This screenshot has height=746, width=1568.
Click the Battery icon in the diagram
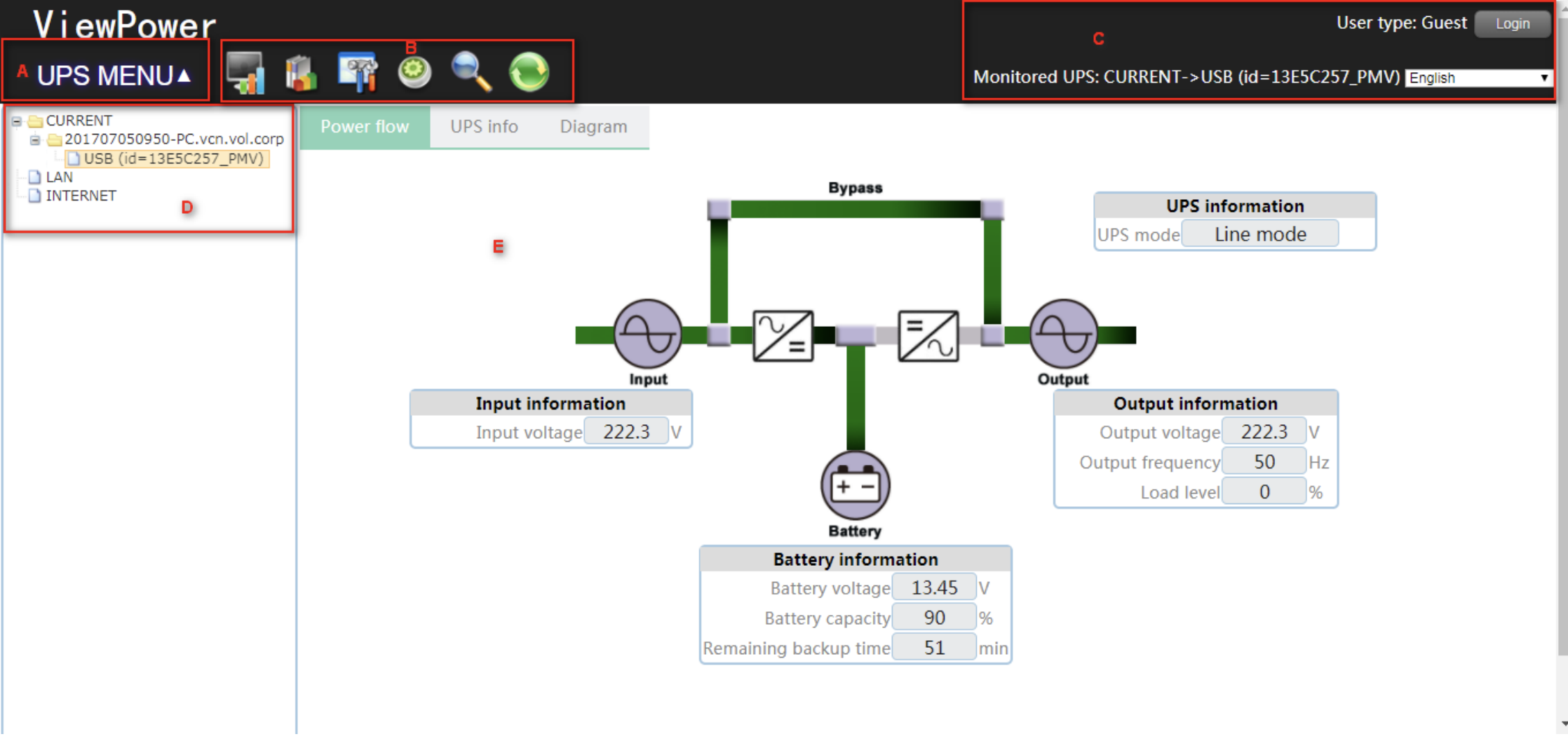tap(855, 485)
